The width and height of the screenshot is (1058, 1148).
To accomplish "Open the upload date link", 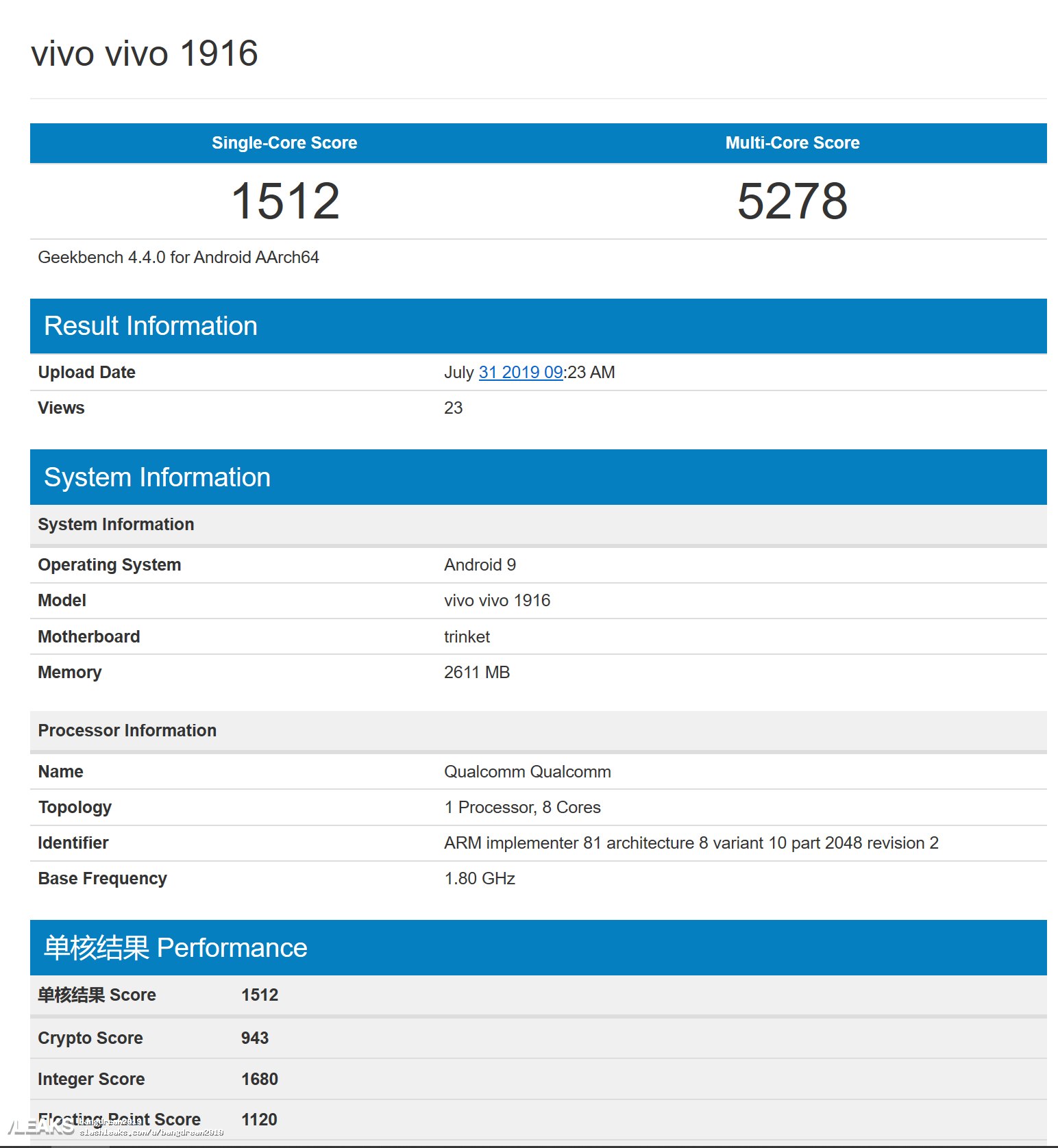I will tap(520, 373).
